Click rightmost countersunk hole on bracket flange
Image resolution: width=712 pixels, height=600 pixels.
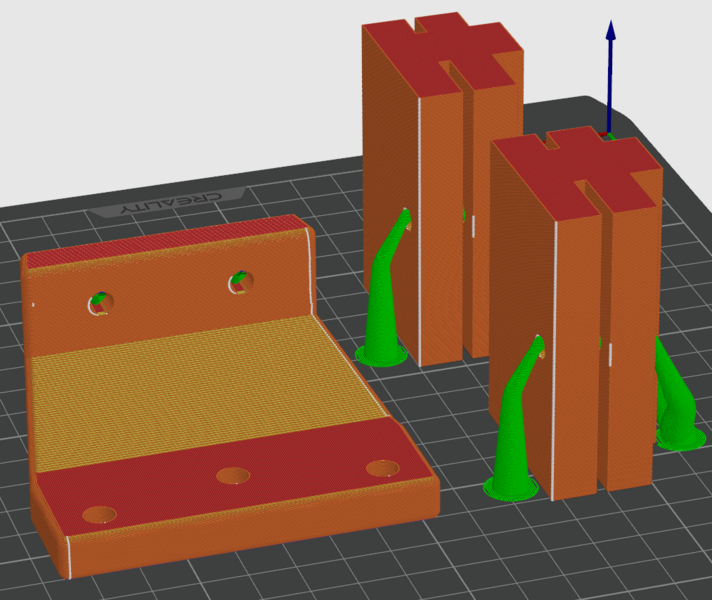pos(382,468)
